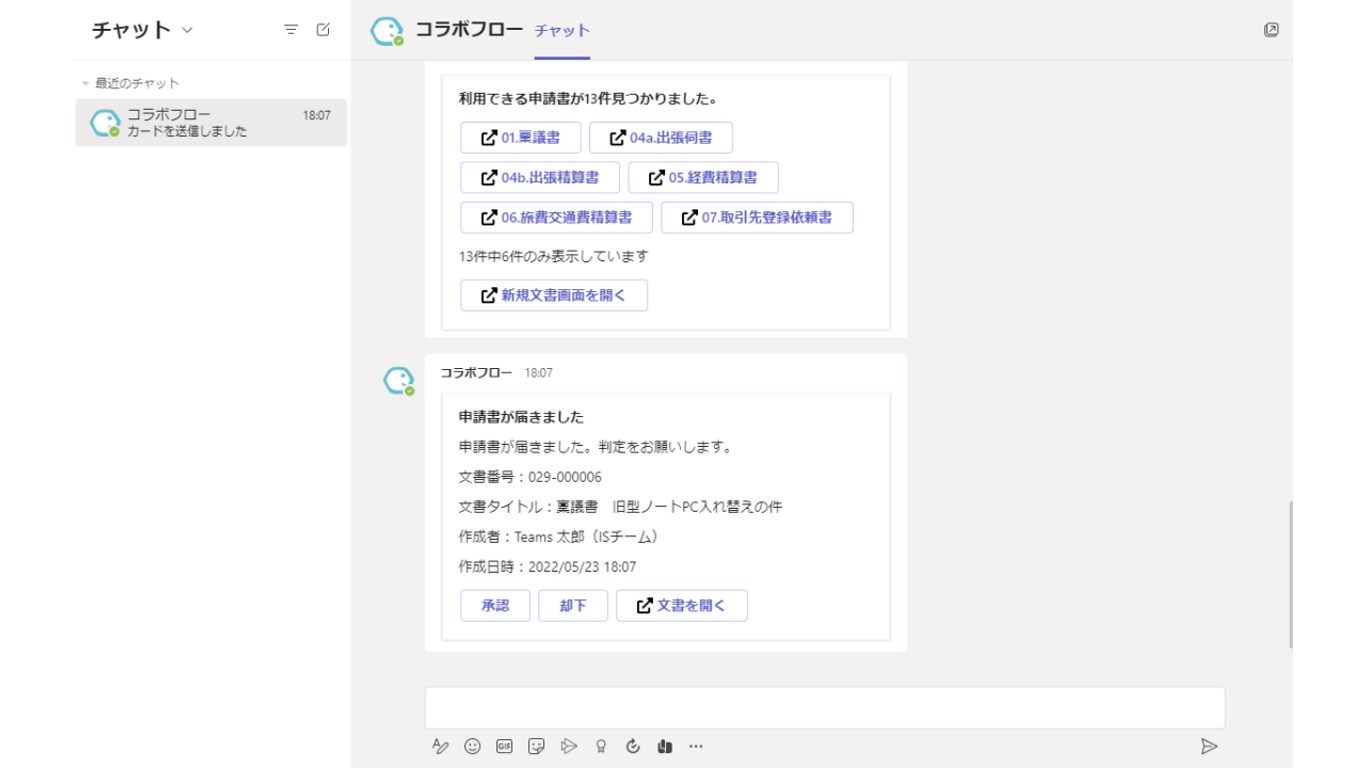Select the チャット tab in the header
1366x768 pixels.
[562, 31]
